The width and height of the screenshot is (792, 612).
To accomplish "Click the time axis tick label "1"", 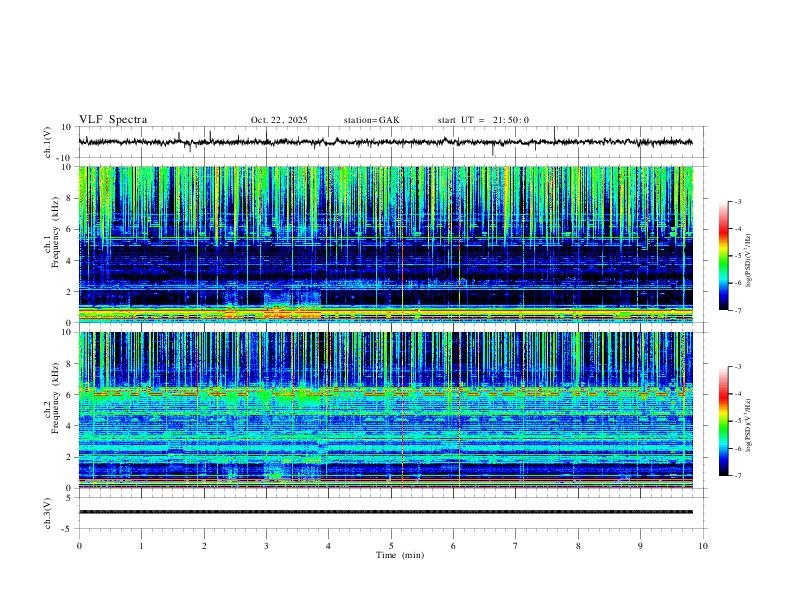I will click(141, 546).
